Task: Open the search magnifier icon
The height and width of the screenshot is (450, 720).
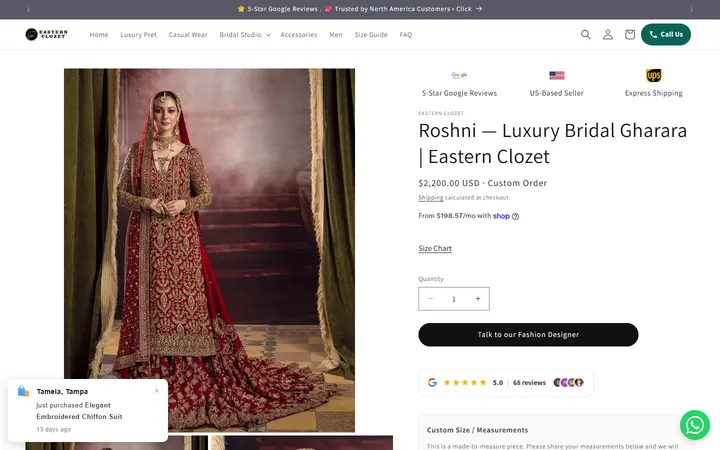Action: coord(585,34)
